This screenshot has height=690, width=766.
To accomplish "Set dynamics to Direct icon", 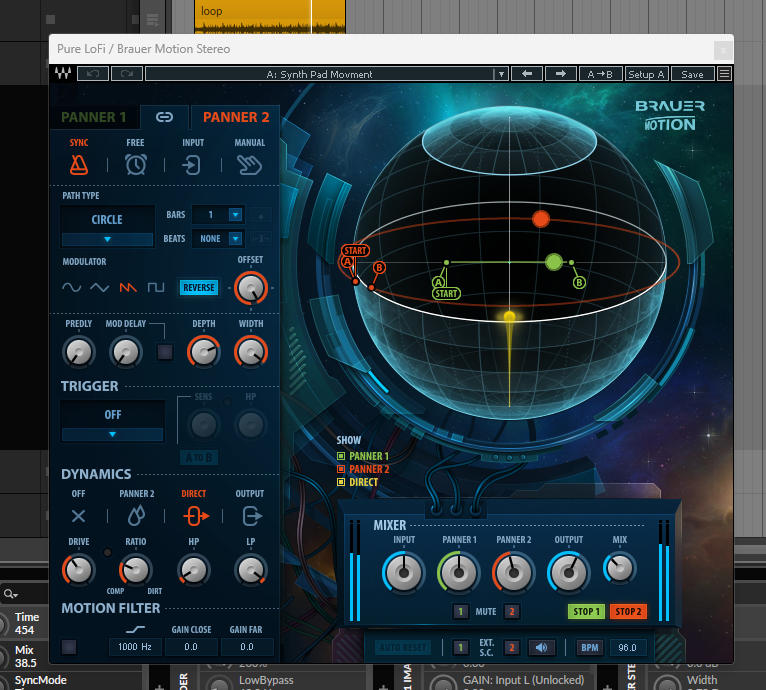I will click(x=195, y=516).
